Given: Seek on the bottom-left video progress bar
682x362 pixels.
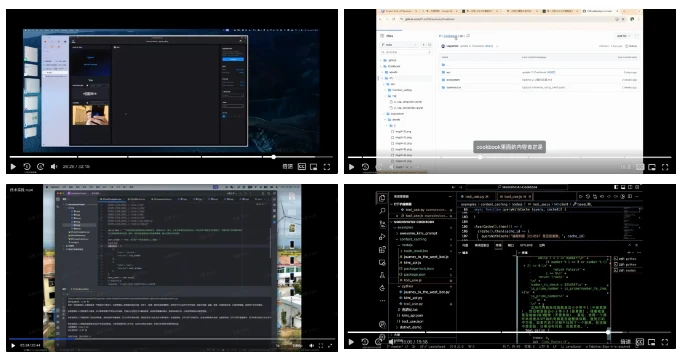Looking at the screenshot, I should (171, 339).
